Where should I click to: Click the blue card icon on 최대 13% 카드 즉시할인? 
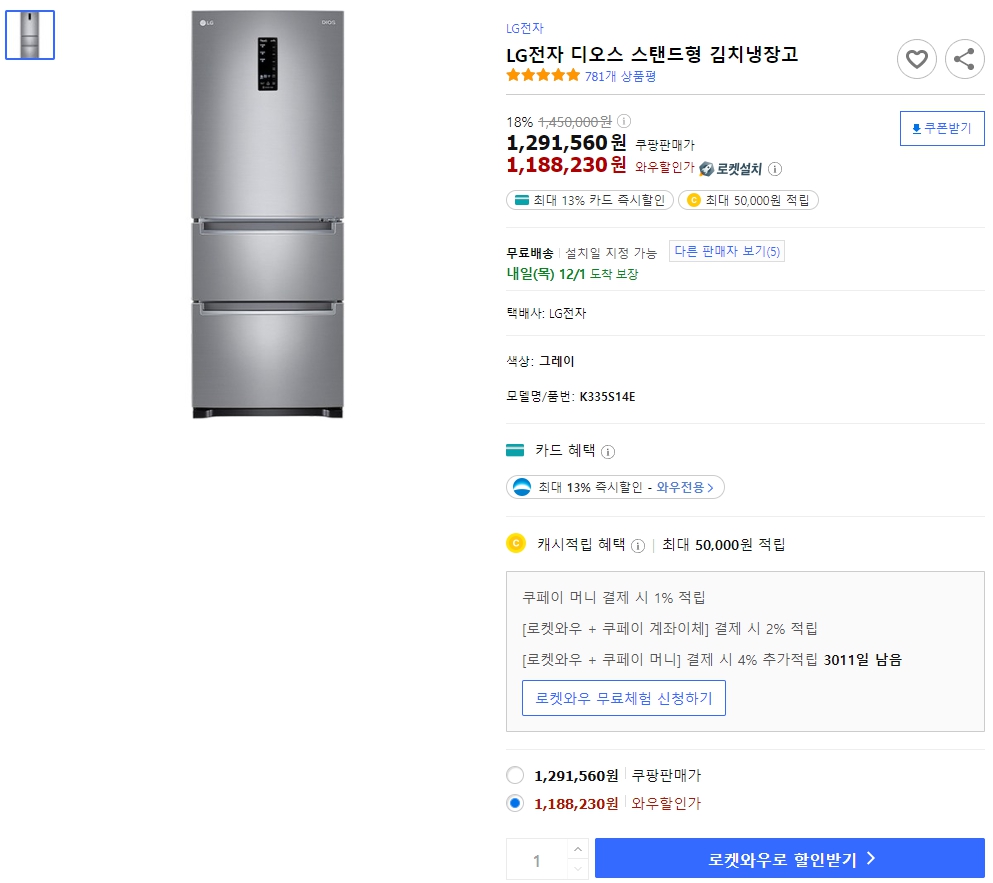(519, 200)
